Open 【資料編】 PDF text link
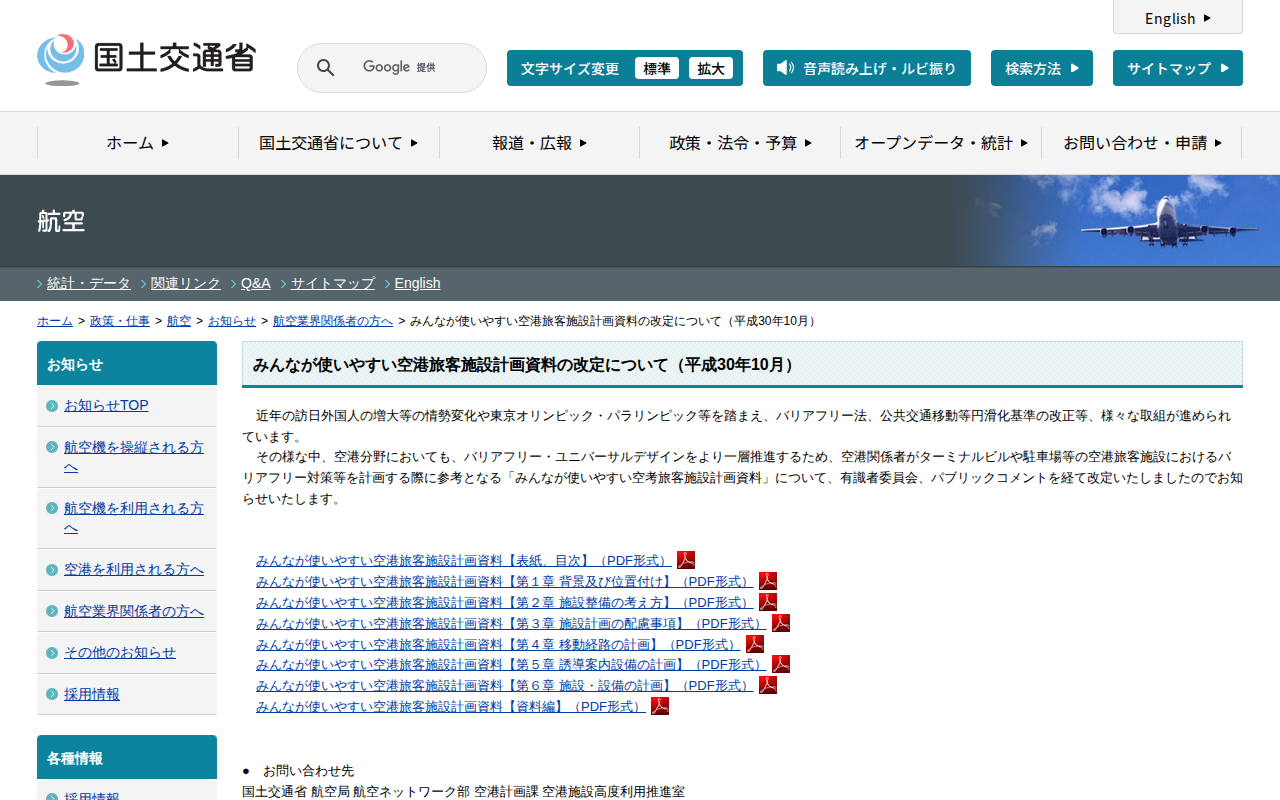The image size is (1280, 800). point(451,707)
